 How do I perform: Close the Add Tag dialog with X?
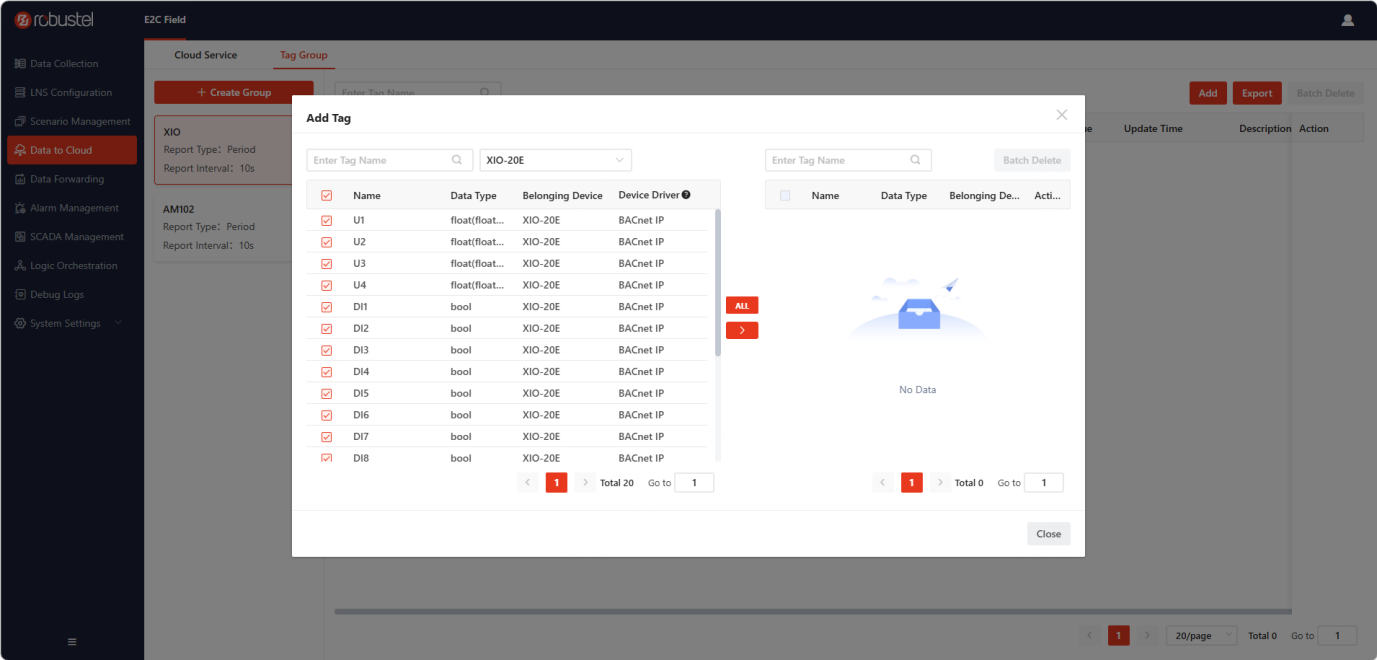[x=1062, y=115]
